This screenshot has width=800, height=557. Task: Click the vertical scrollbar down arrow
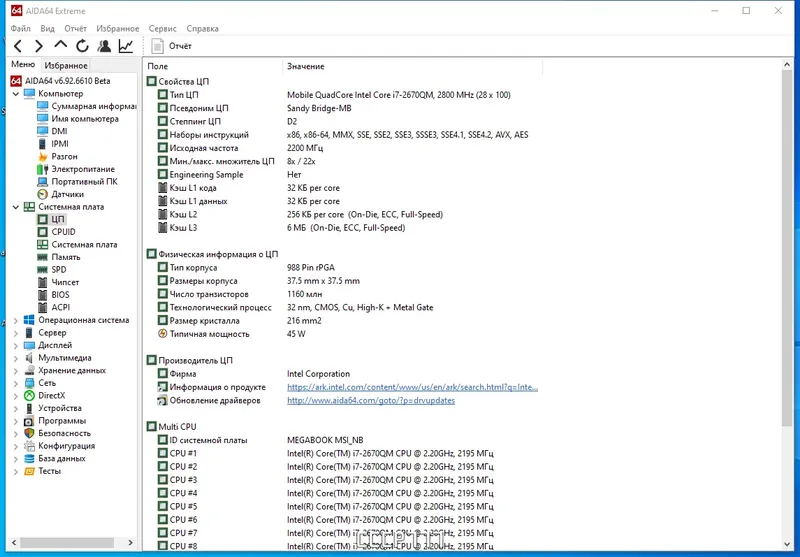[x=787, y=544]
